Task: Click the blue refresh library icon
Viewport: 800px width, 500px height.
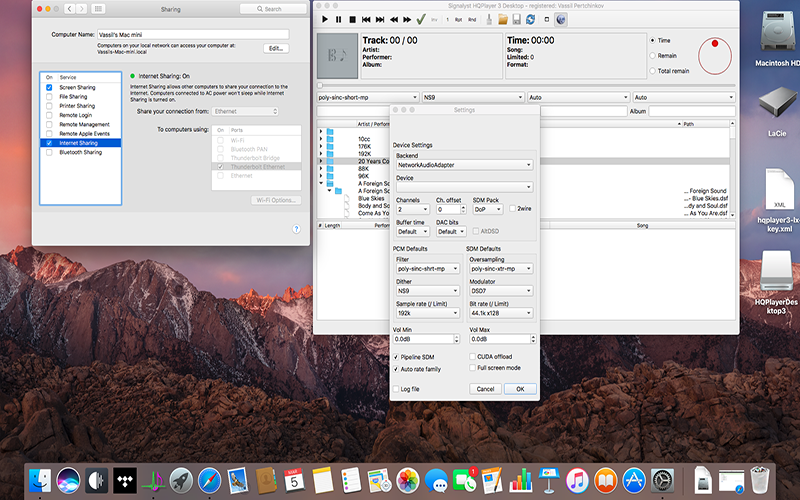Action: 530,19
